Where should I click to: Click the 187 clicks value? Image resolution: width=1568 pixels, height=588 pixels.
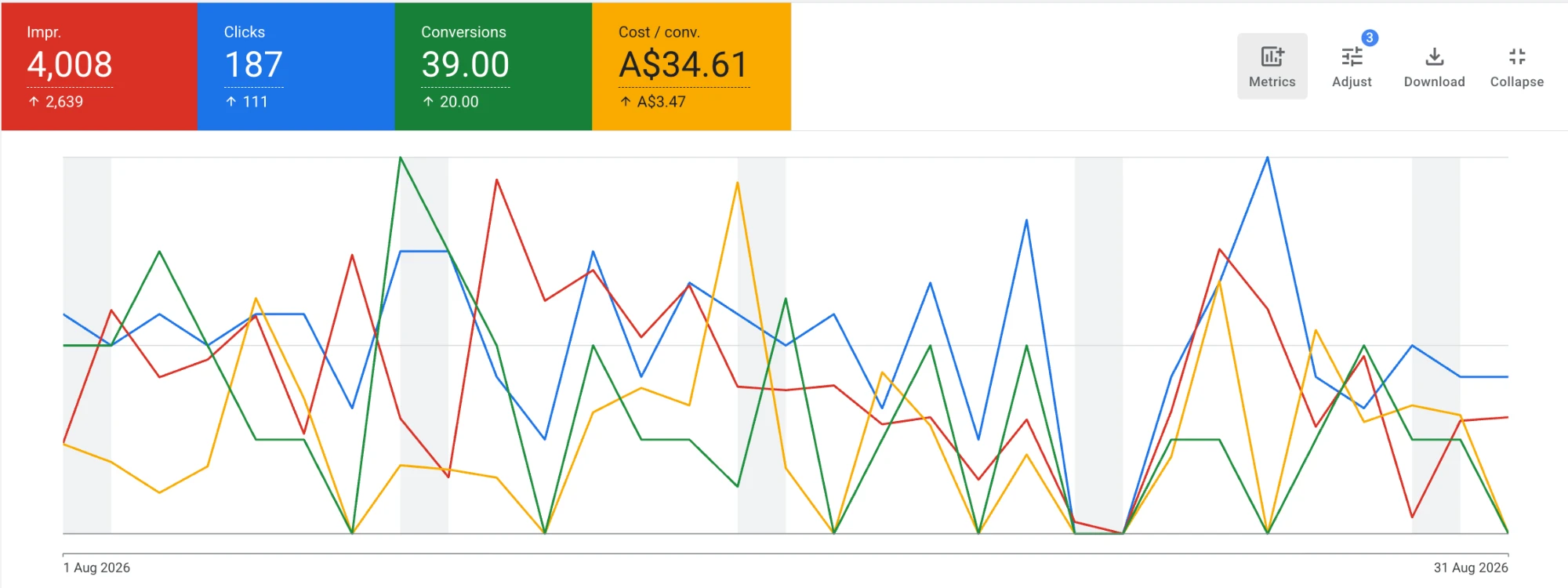253,64
